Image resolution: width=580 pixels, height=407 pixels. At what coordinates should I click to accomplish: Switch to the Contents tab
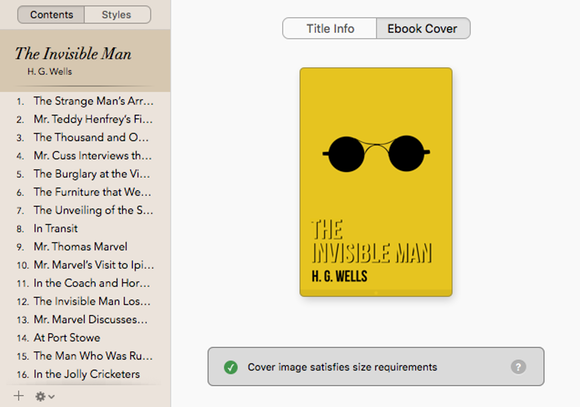51,15
